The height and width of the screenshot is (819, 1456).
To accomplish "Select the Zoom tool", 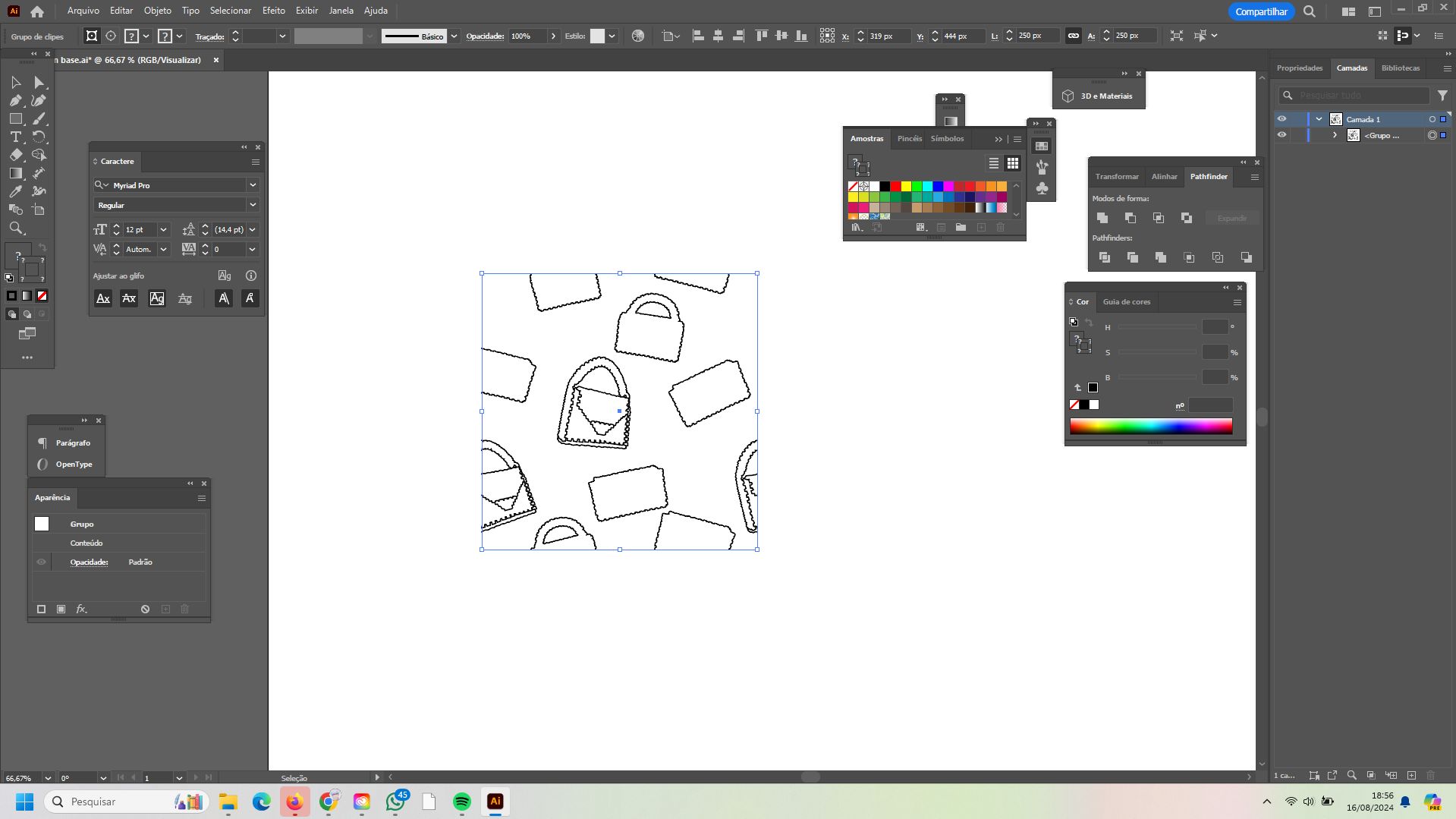I will [16, 228].
